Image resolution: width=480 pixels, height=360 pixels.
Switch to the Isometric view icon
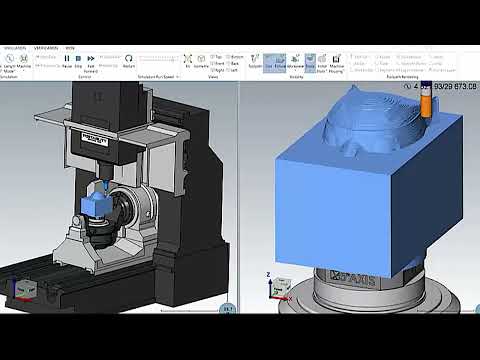point(201,61)
